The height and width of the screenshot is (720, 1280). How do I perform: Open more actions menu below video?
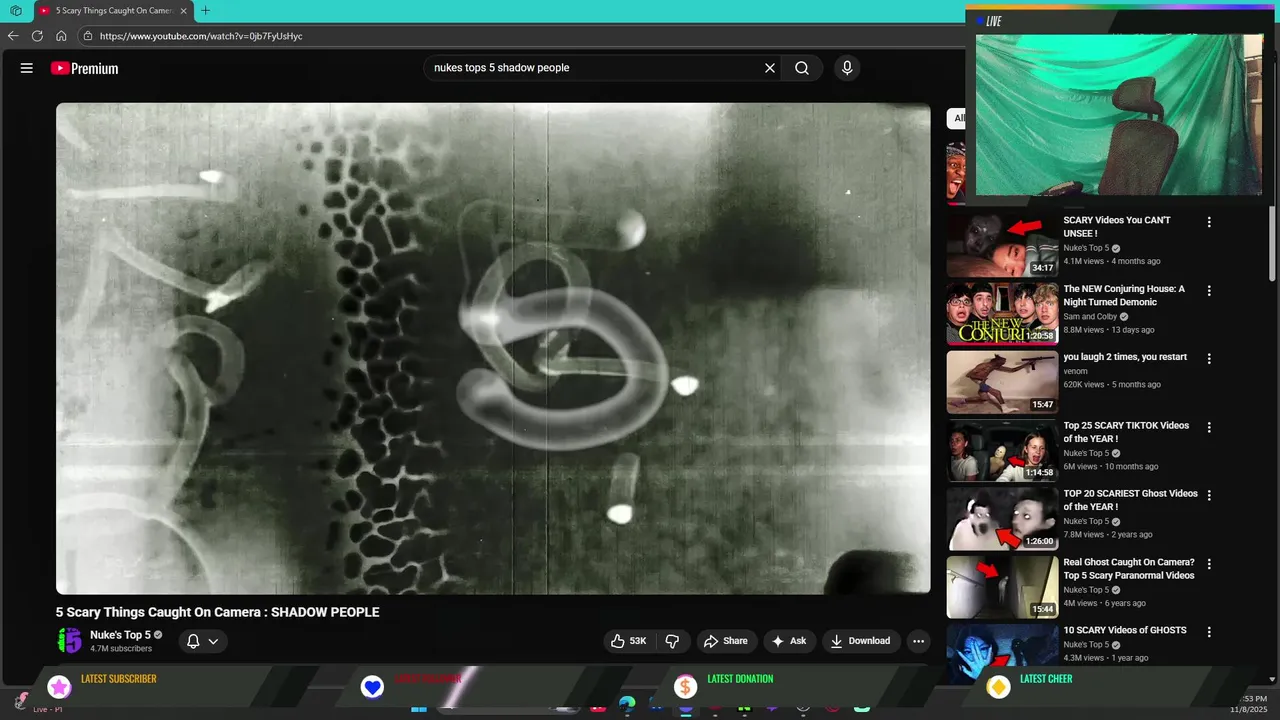coord(919,641)
